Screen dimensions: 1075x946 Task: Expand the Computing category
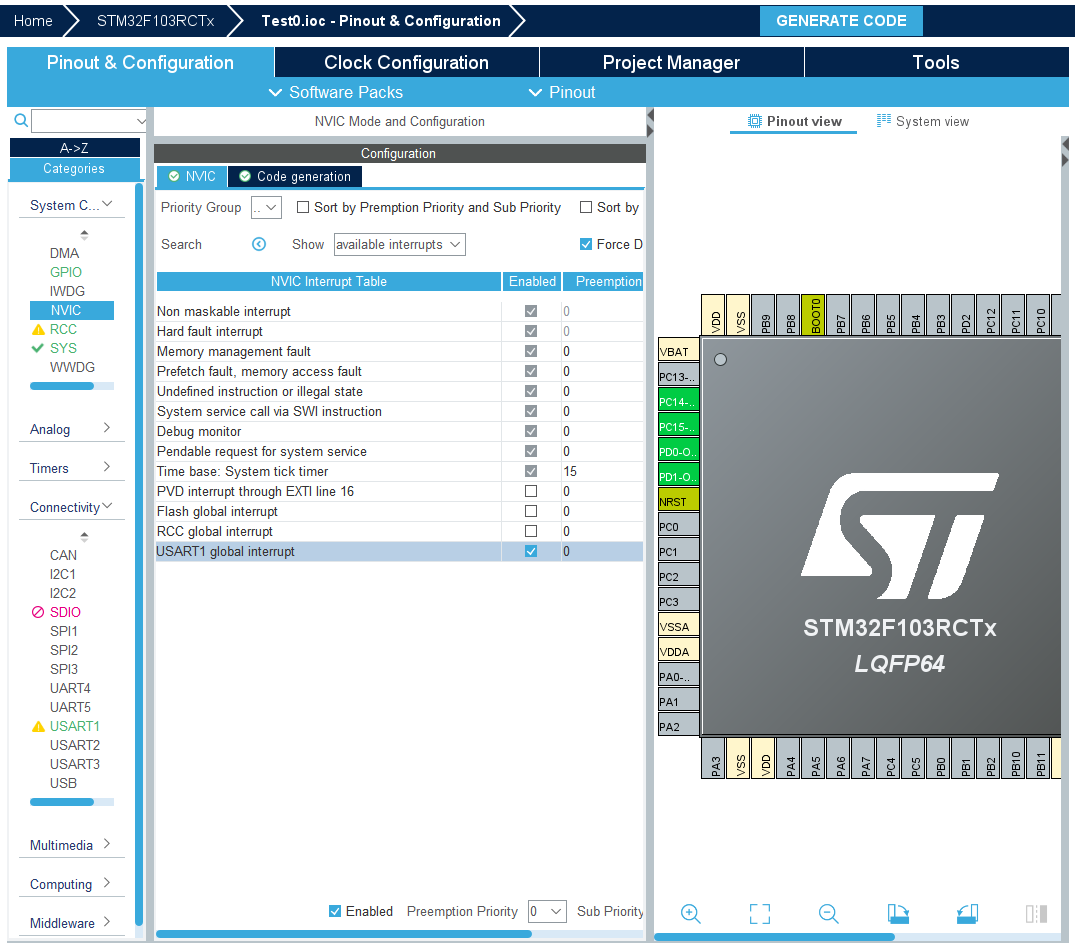click(71, 884)
